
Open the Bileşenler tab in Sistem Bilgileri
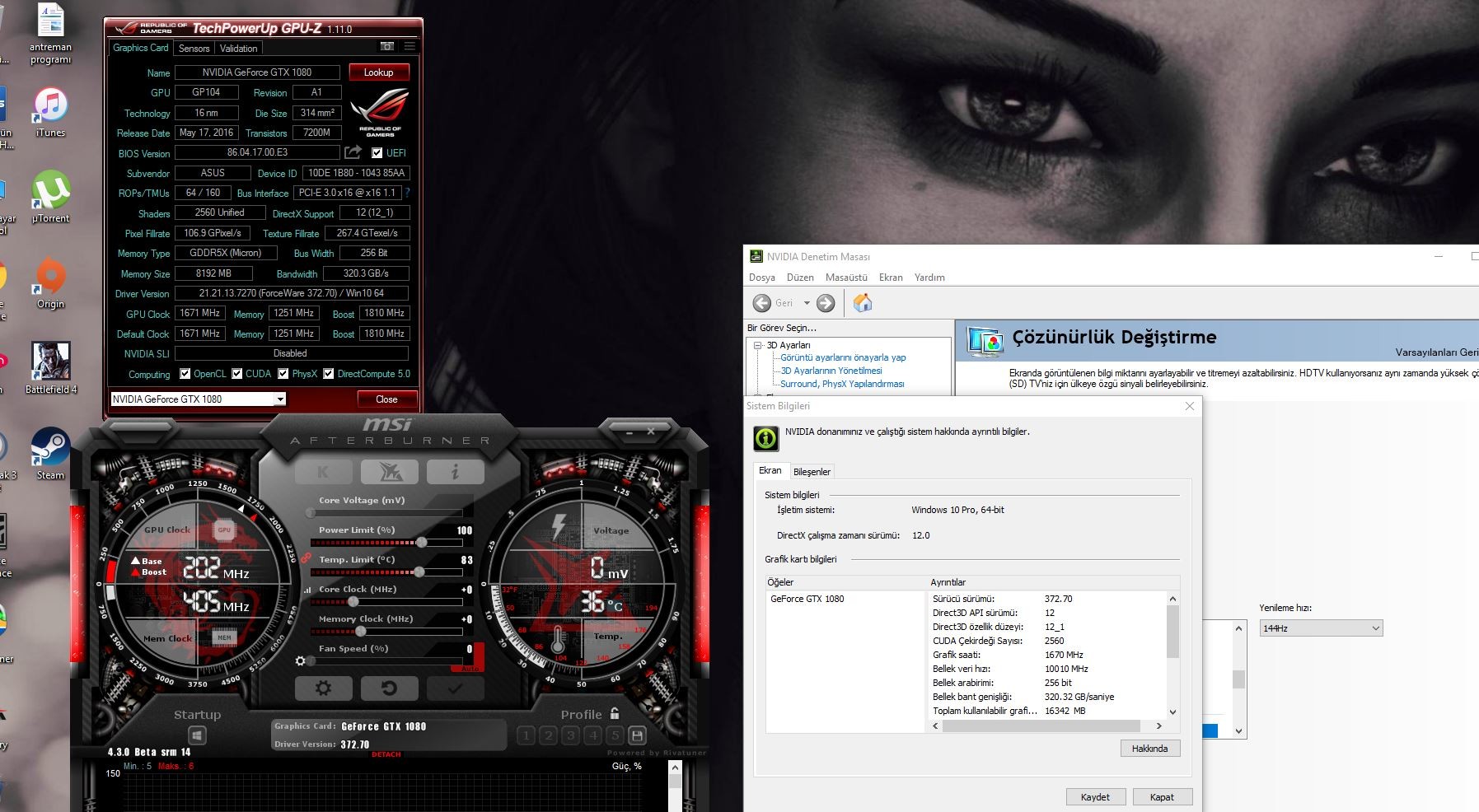[x=812, y=472]
